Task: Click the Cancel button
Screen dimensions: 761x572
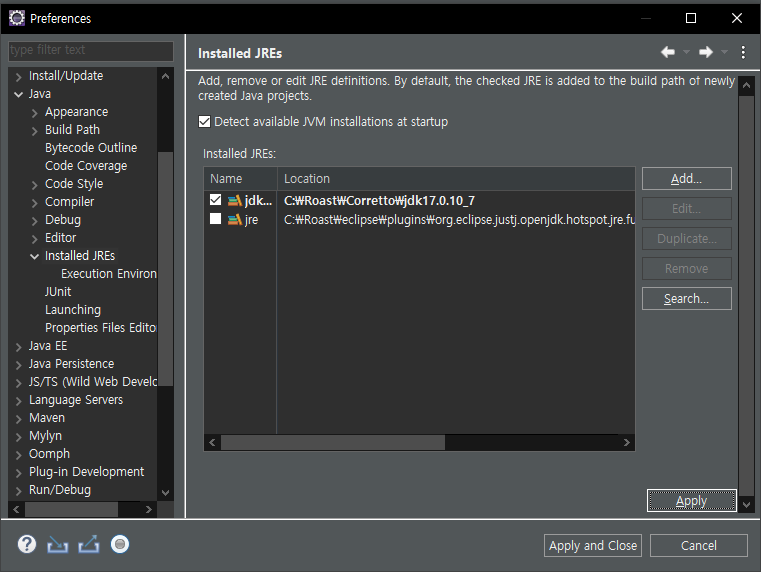Action: click(x=698, y=545)
